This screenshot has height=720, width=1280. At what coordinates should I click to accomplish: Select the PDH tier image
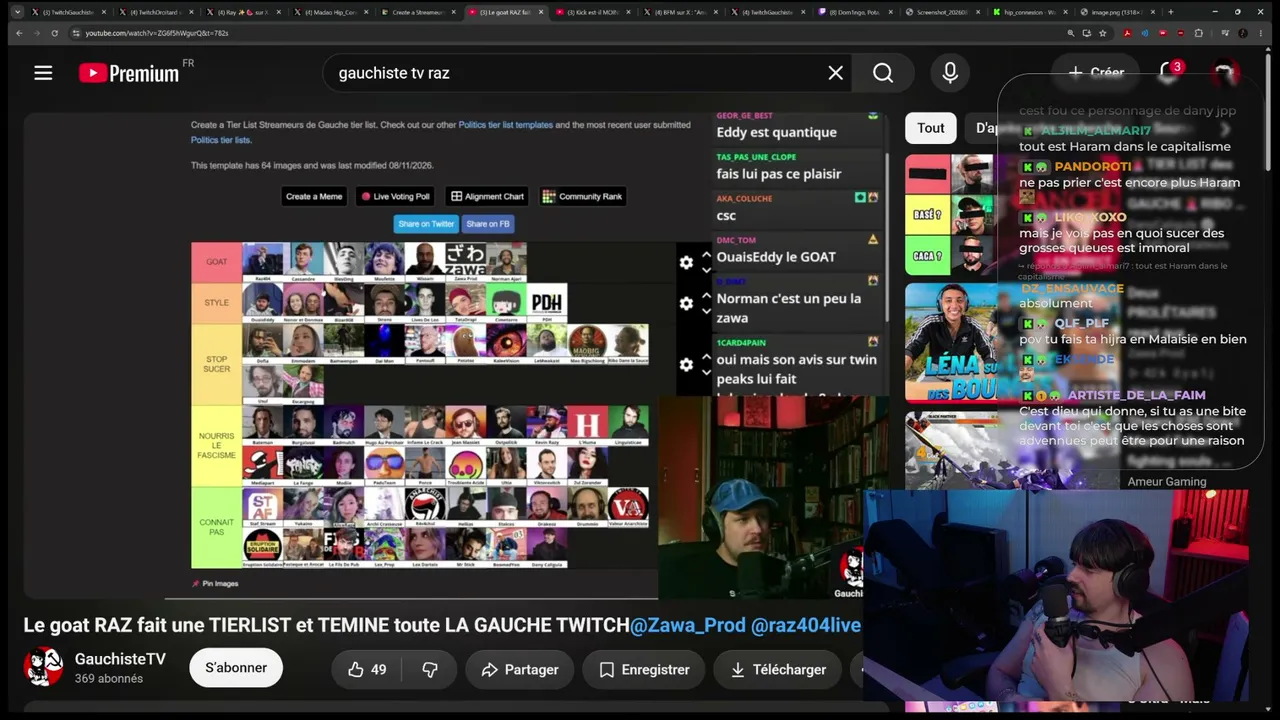[546, 303]
